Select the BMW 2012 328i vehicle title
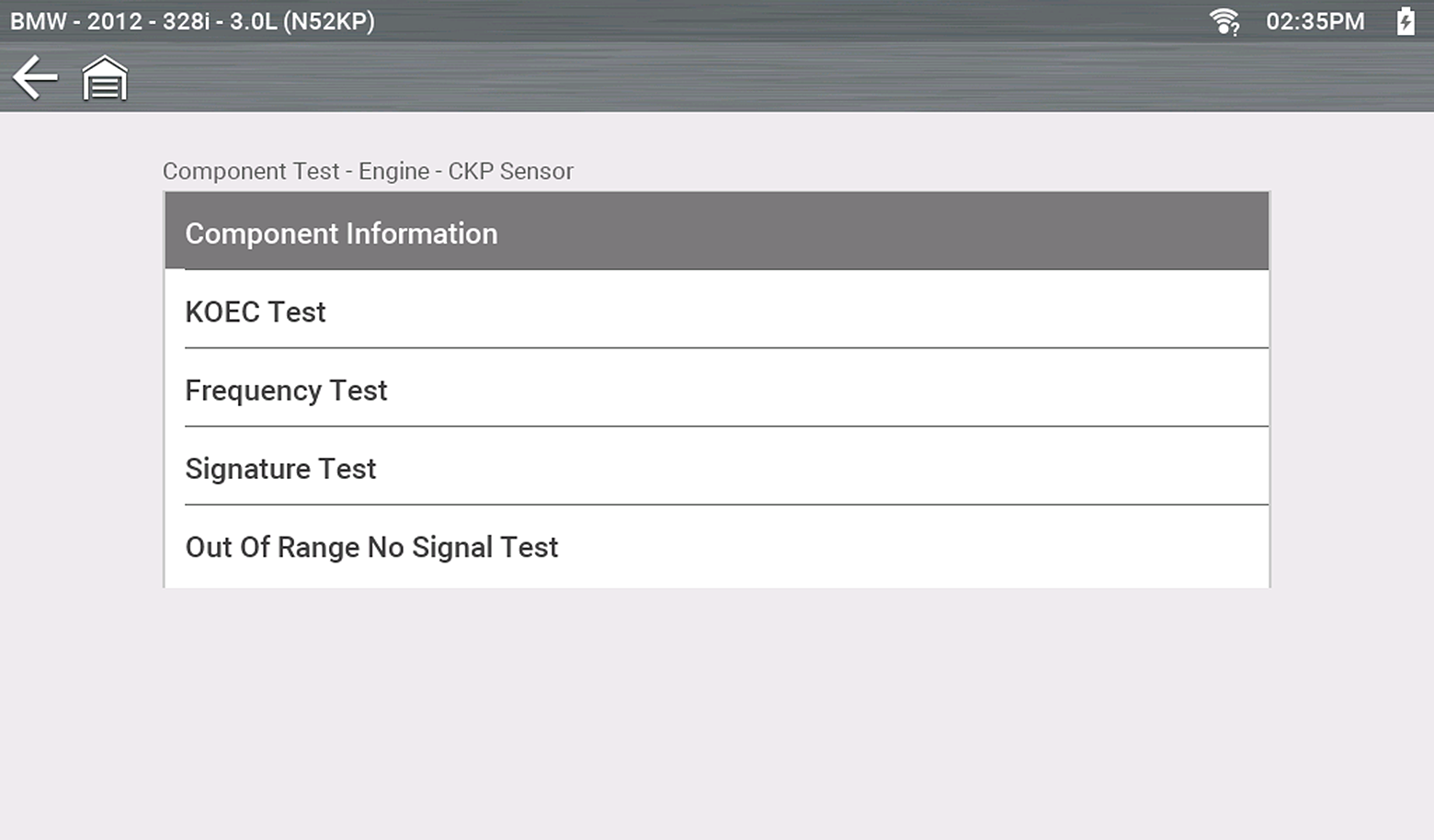1434x840 pixels. click(192, 21)
